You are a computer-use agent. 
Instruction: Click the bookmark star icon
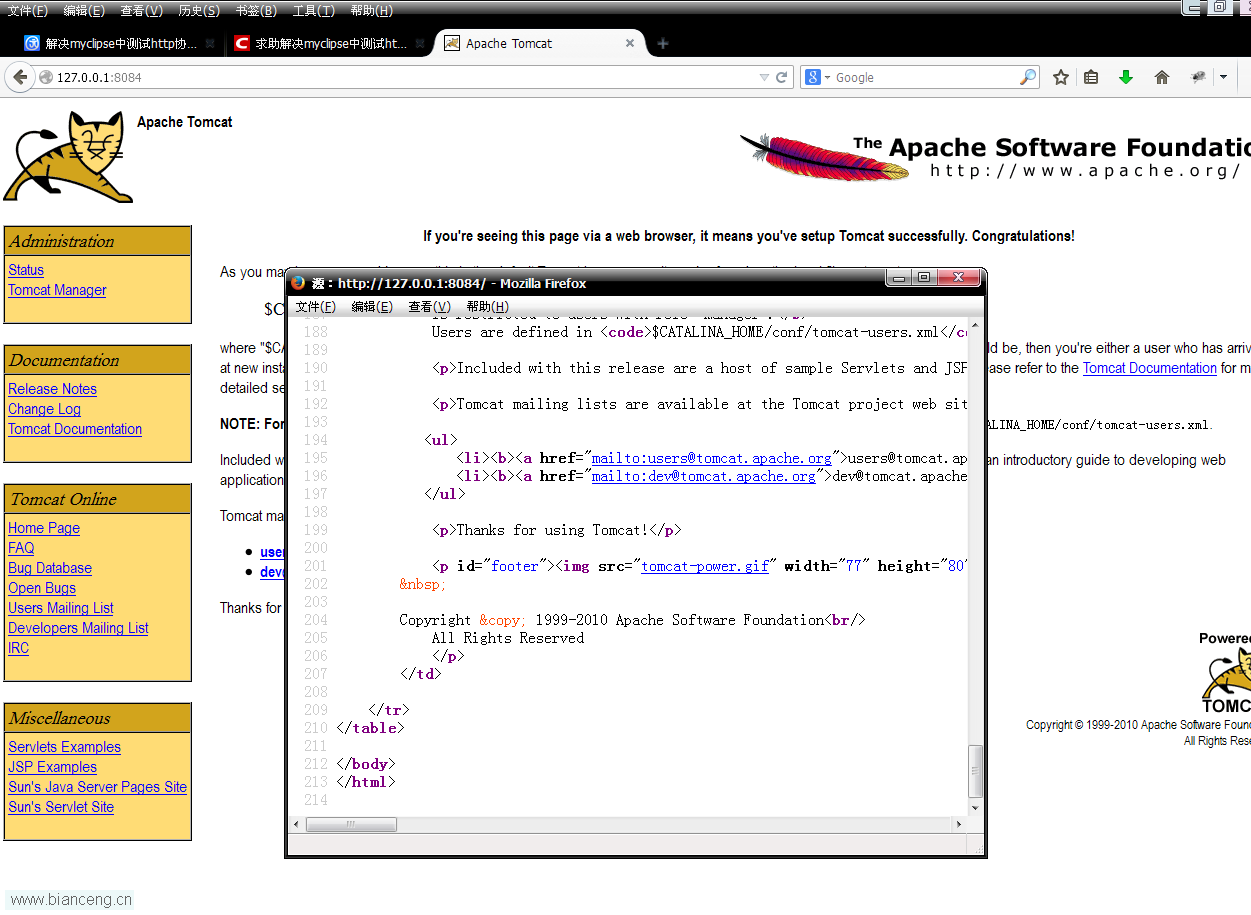1061,77
